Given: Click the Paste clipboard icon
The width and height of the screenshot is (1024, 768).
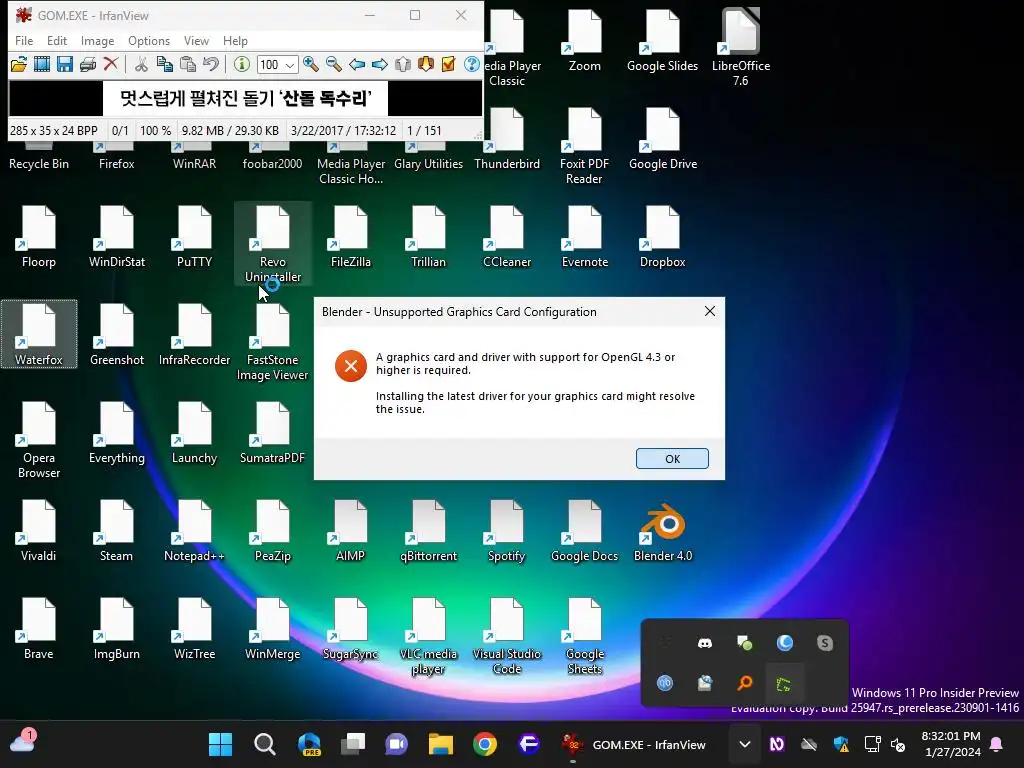Looking at the screenshot, I should click(x=188, y=64).
